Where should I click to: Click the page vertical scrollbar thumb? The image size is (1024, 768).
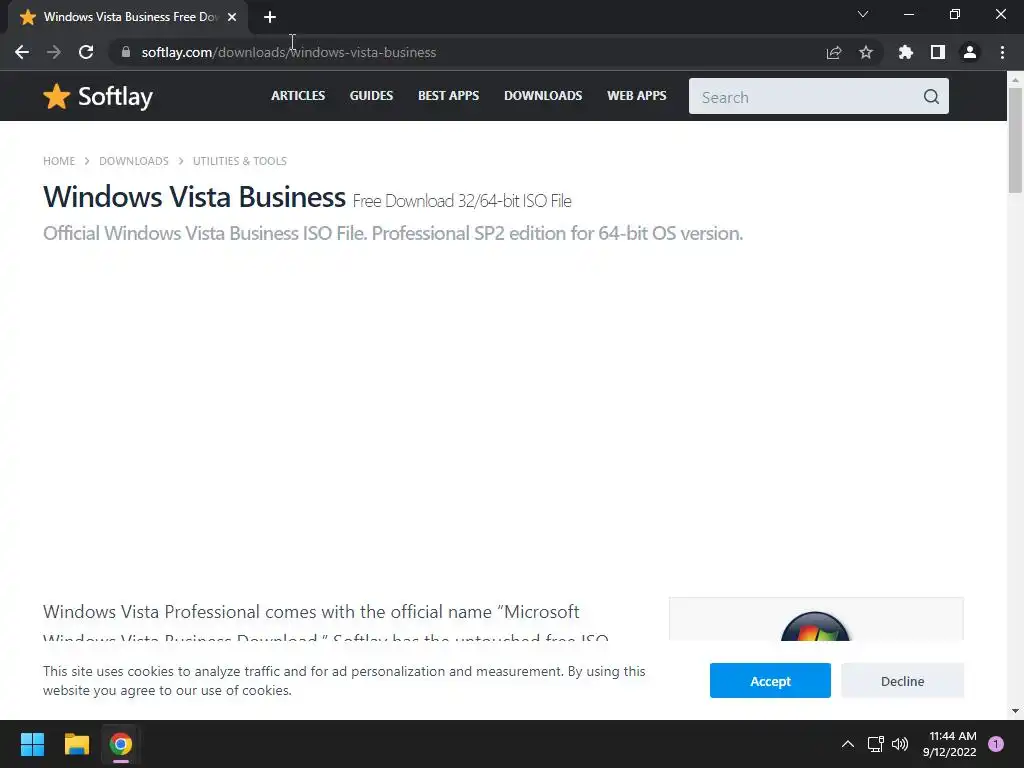click(1015, 140)
